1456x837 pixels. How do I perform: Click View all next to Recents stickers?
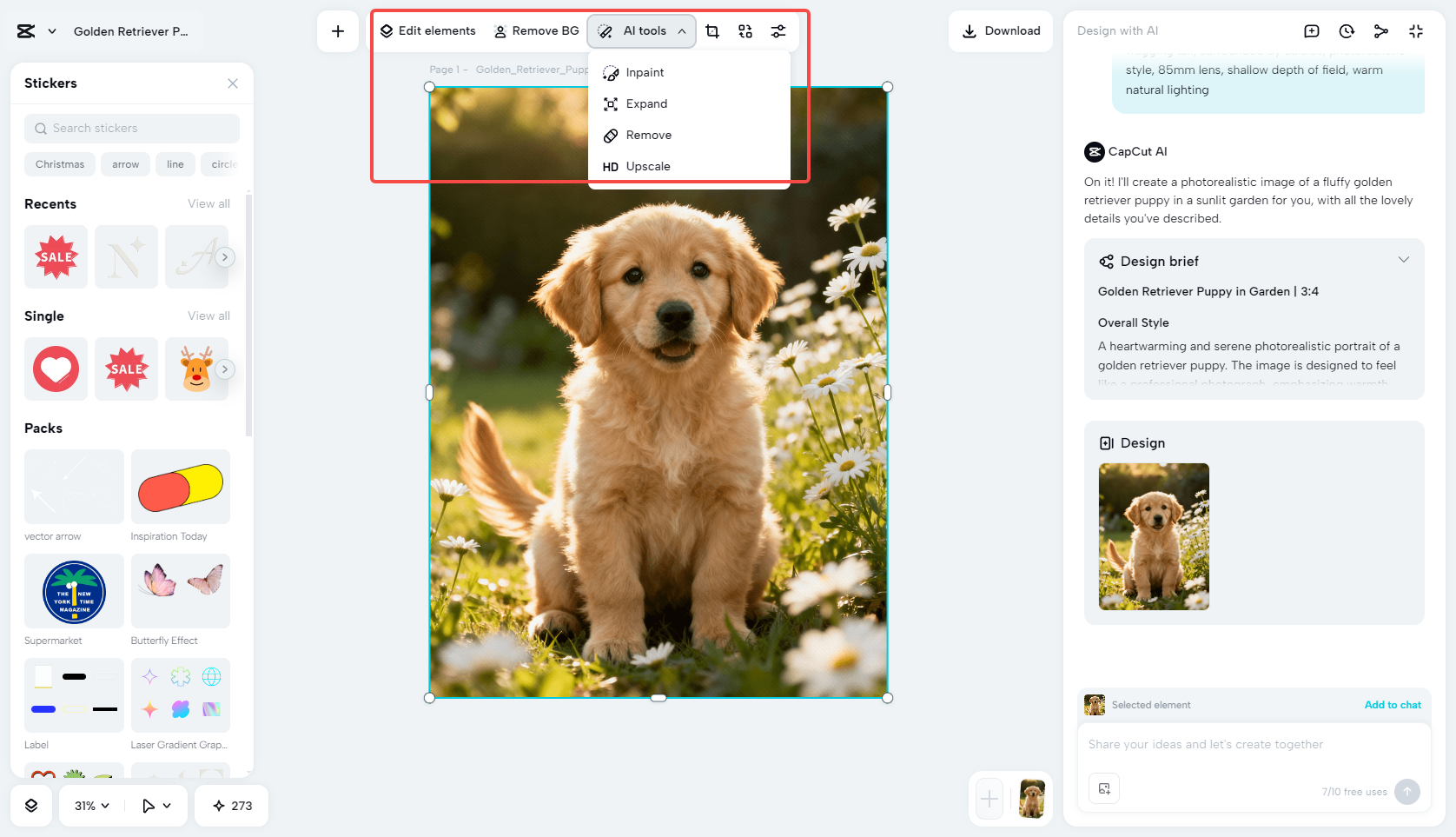tap(208, 203)
